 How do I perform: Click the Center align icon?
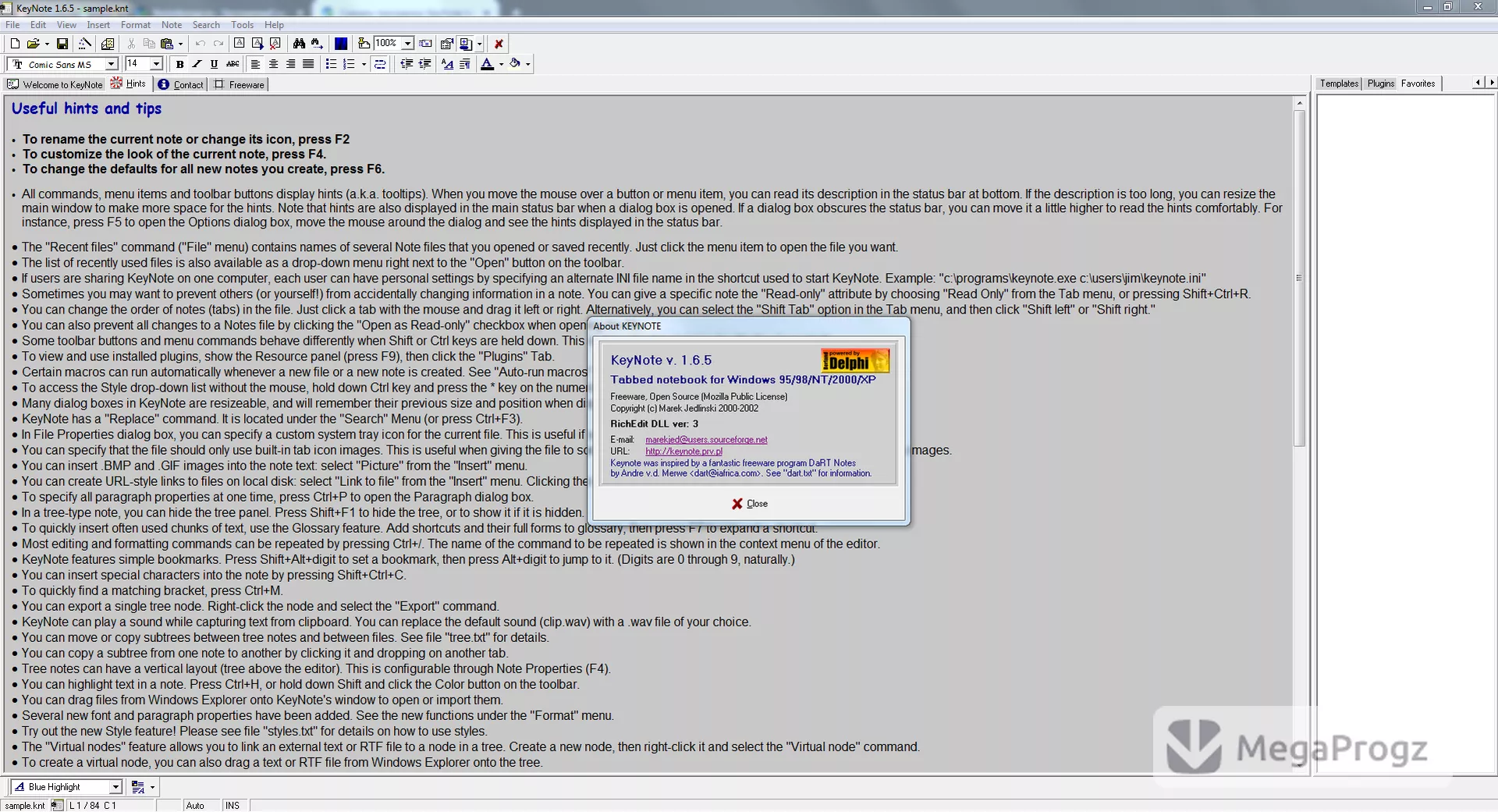(x=273, y=64)
